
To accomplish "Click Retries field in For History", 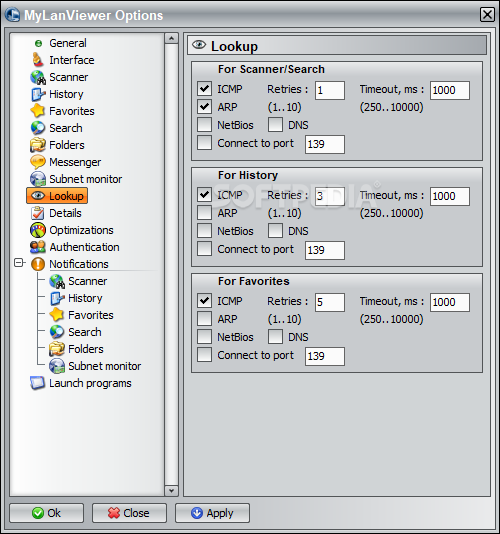I will coord(330,196).
